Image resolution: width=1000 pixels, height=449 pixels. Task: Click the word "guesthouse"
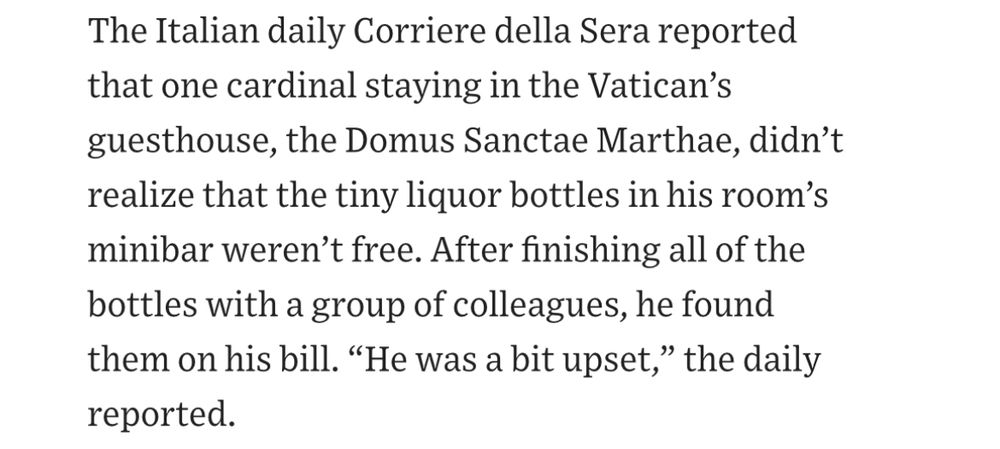tap(181, 142)
